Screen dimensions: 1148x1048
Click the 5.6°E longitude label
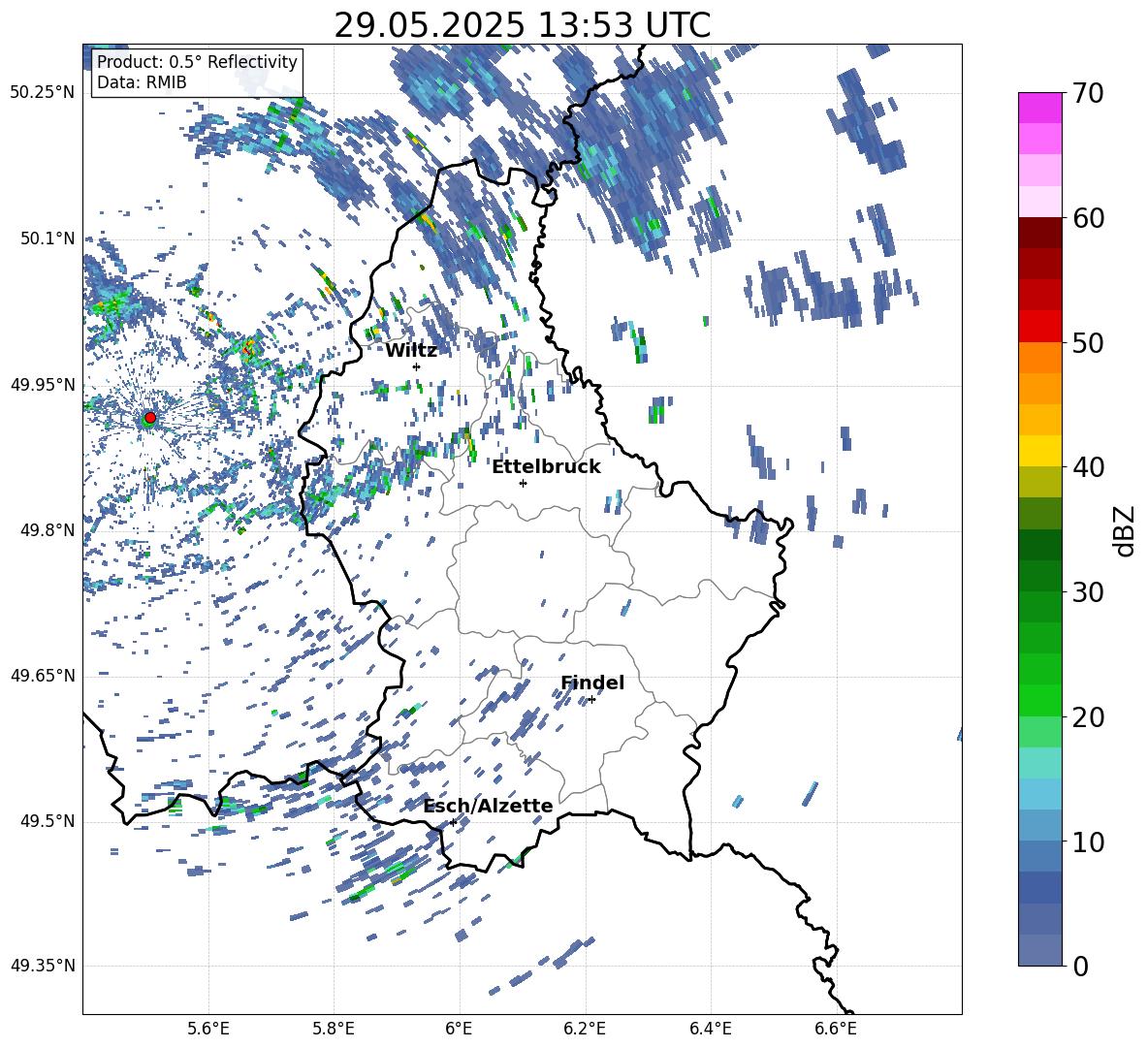pyautogui.click(x=208, y=1029)
